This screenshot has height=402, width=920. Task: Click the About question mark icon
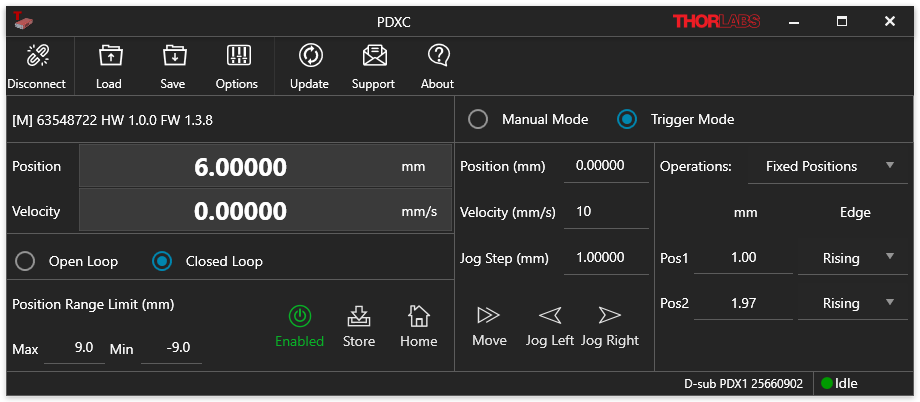click(x=437, y=56)
